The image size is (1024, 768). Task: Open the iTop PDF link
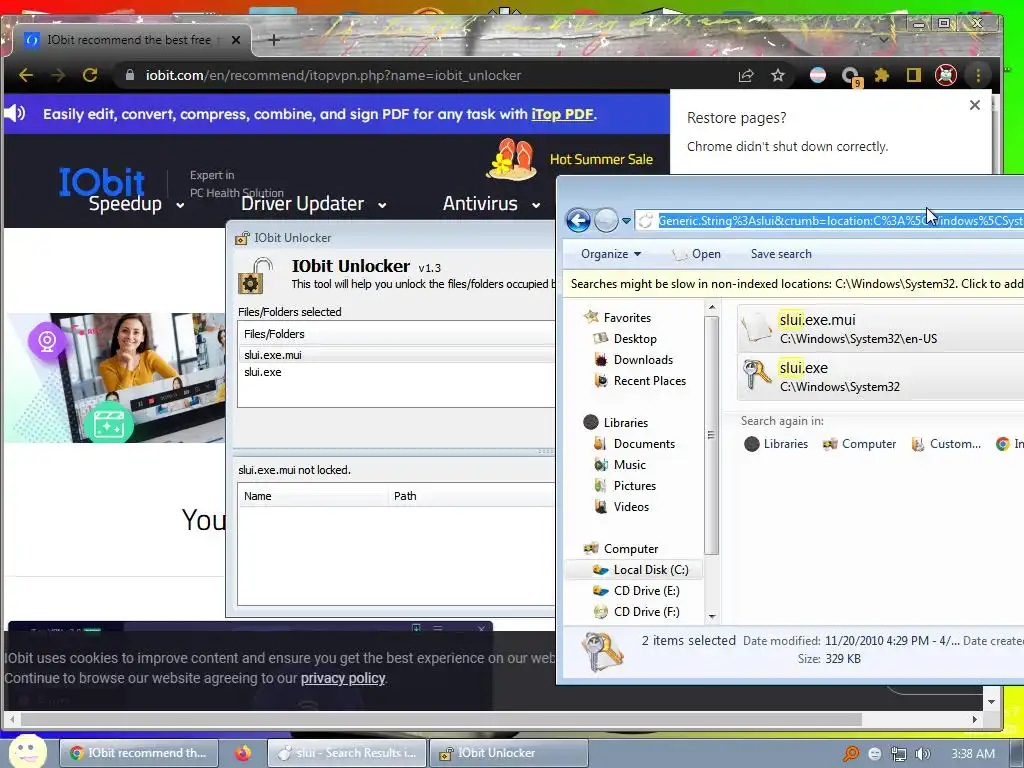[x=562, y=114]
